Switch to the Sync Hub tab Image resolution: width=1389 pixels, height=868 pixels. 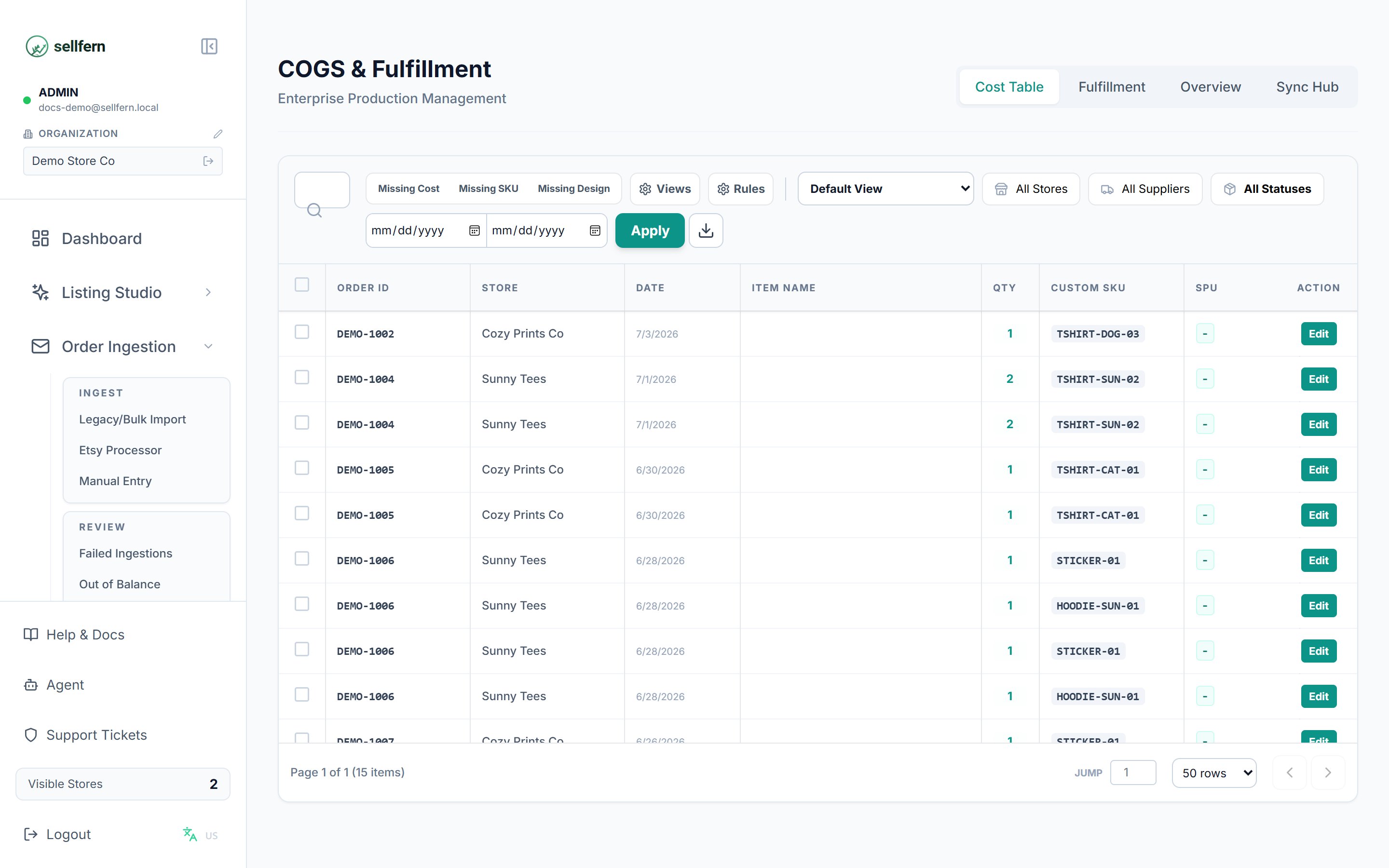(x=1307, y=87)
